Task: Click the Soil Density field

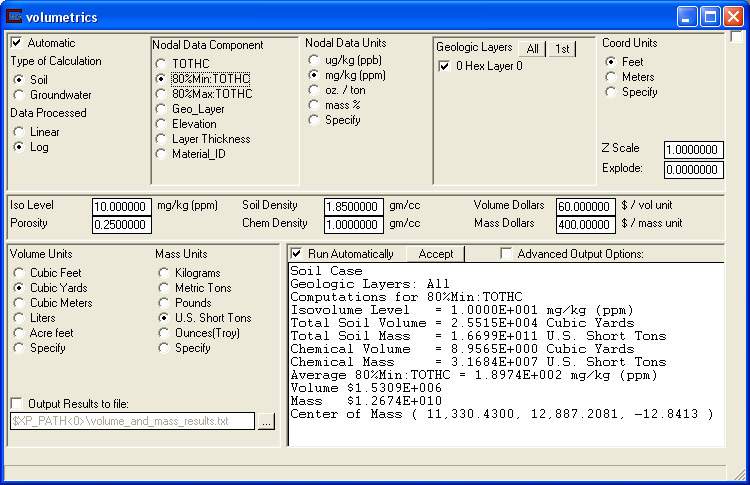Action: coord(353,207)
